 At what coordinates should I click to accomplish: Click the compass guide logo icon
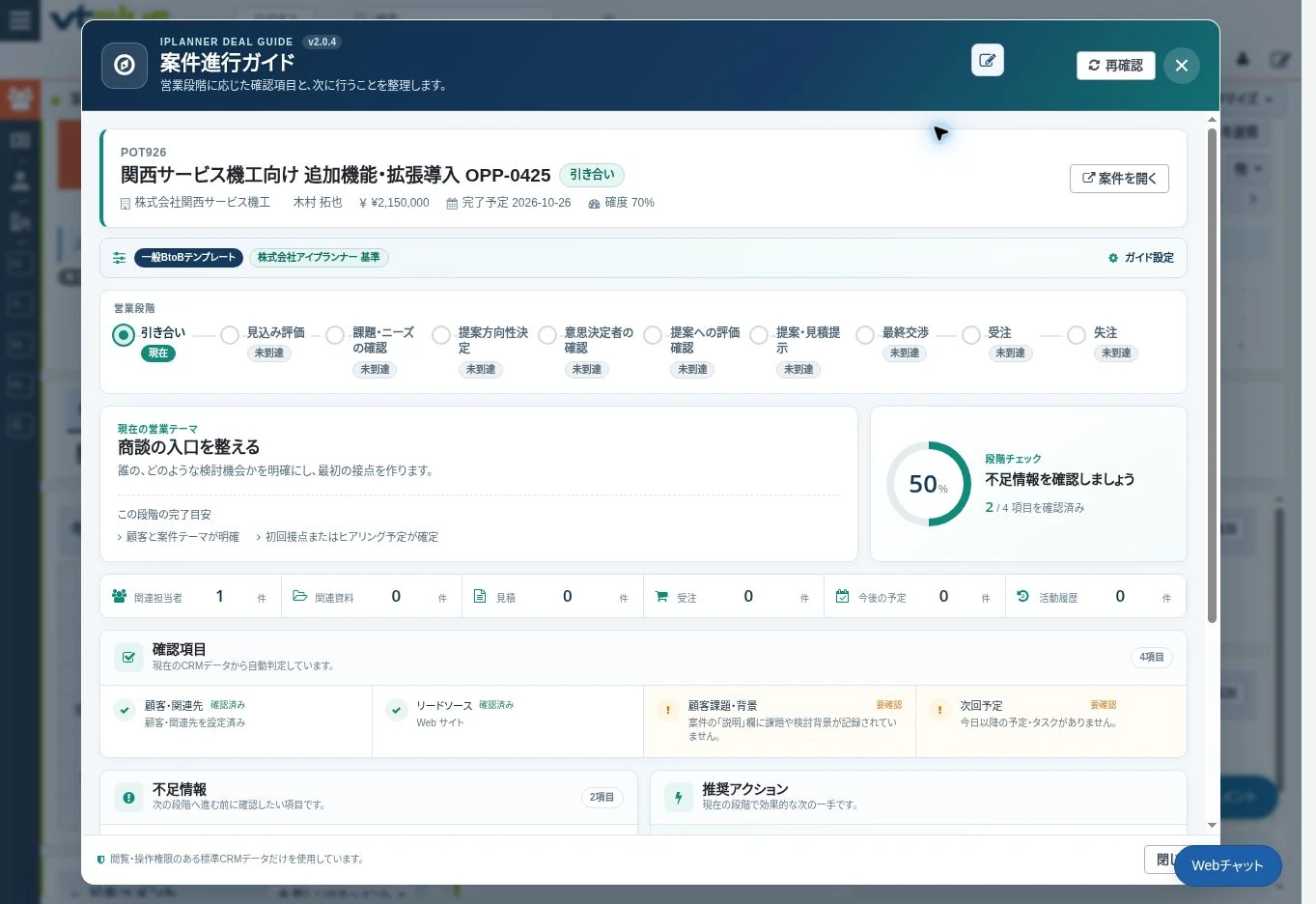125,65
